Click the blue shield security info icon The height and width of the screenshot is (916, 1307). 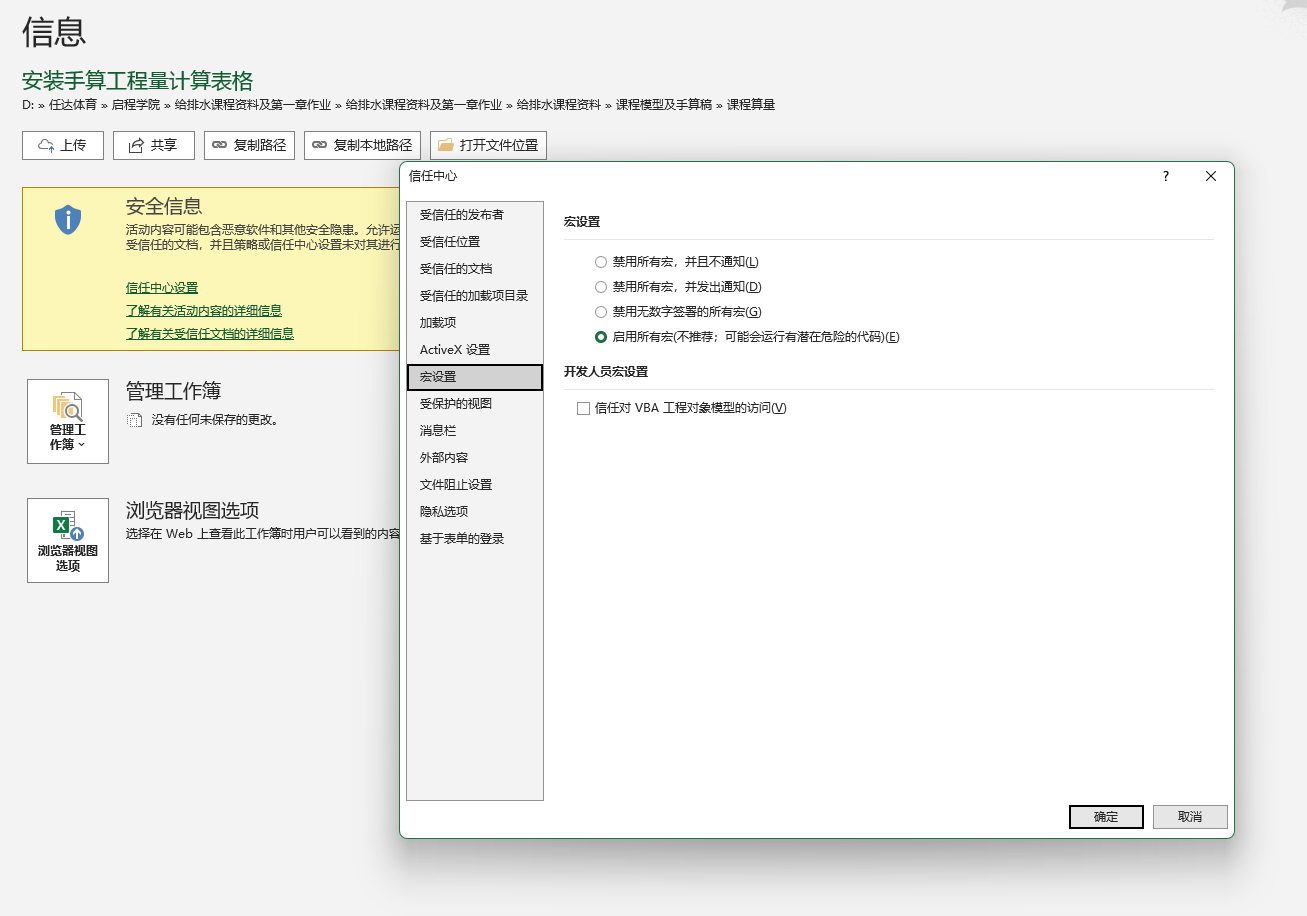click(x=67, y=220)
